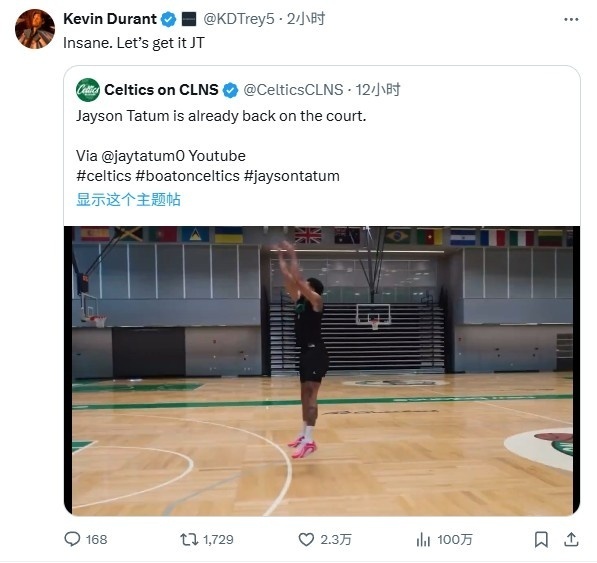597x563 pixels.
Task: View analytics bar chart icon
Action: [423, 539]
